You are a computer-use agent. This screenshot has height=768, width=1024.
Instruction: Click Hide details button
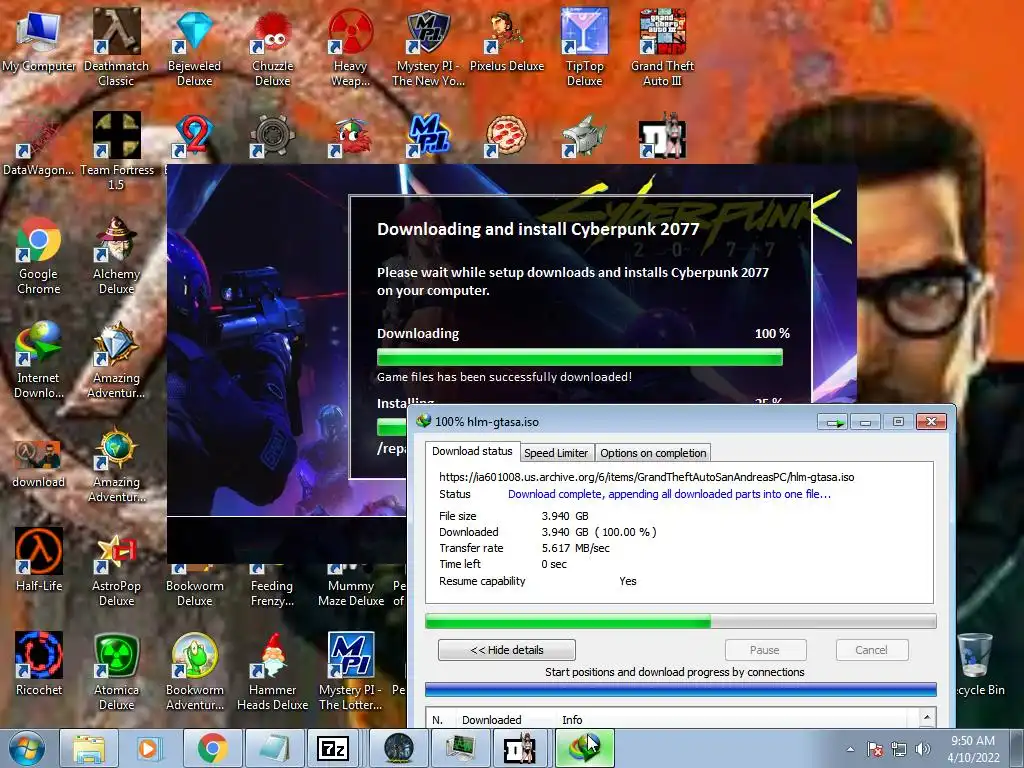pyautogui.click(x=507, y=650)
